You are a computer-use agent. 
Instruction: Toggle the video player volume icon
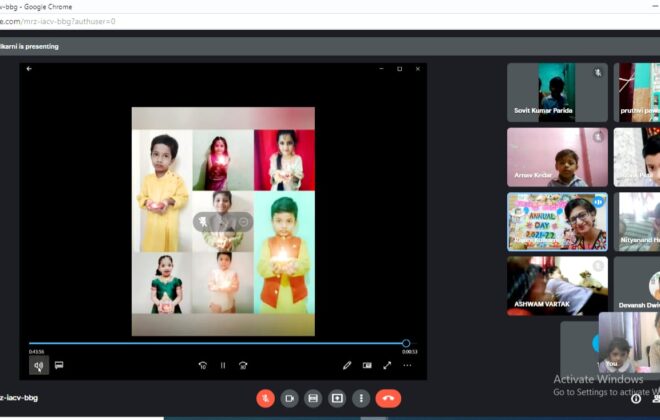[39, 365]
